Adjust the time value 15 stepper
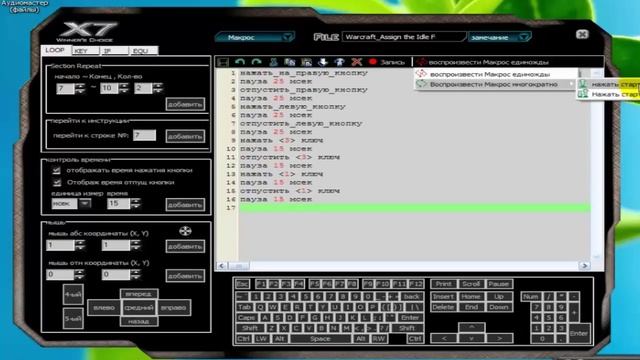The height and width of the screenshot is (360, 640). coord(135,203)
